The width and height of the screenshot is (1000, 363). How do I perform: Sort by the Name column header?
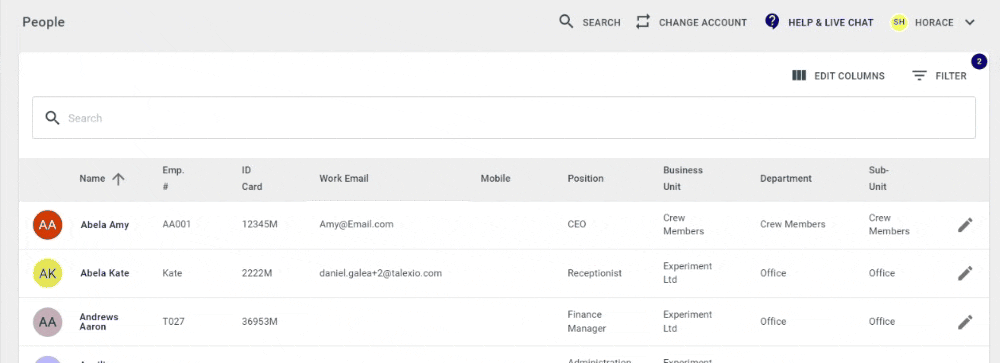point(92,179)
